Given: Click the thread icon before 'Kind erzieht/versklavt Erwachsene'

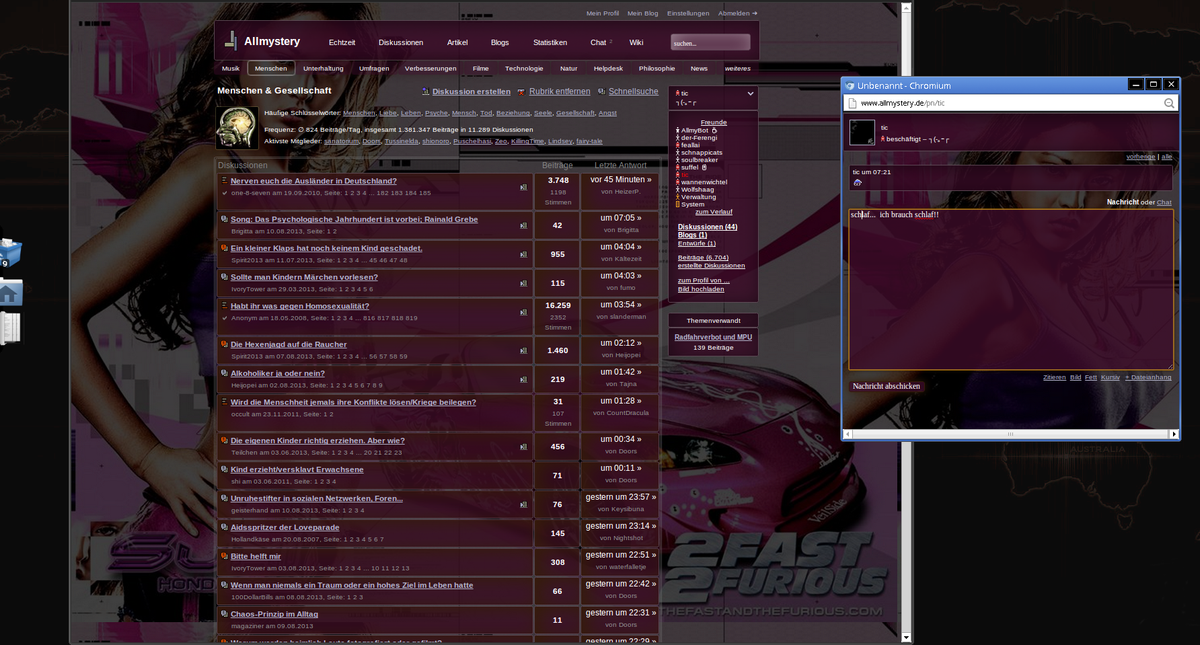Looking at the screenshot, I should coord(224,469).
